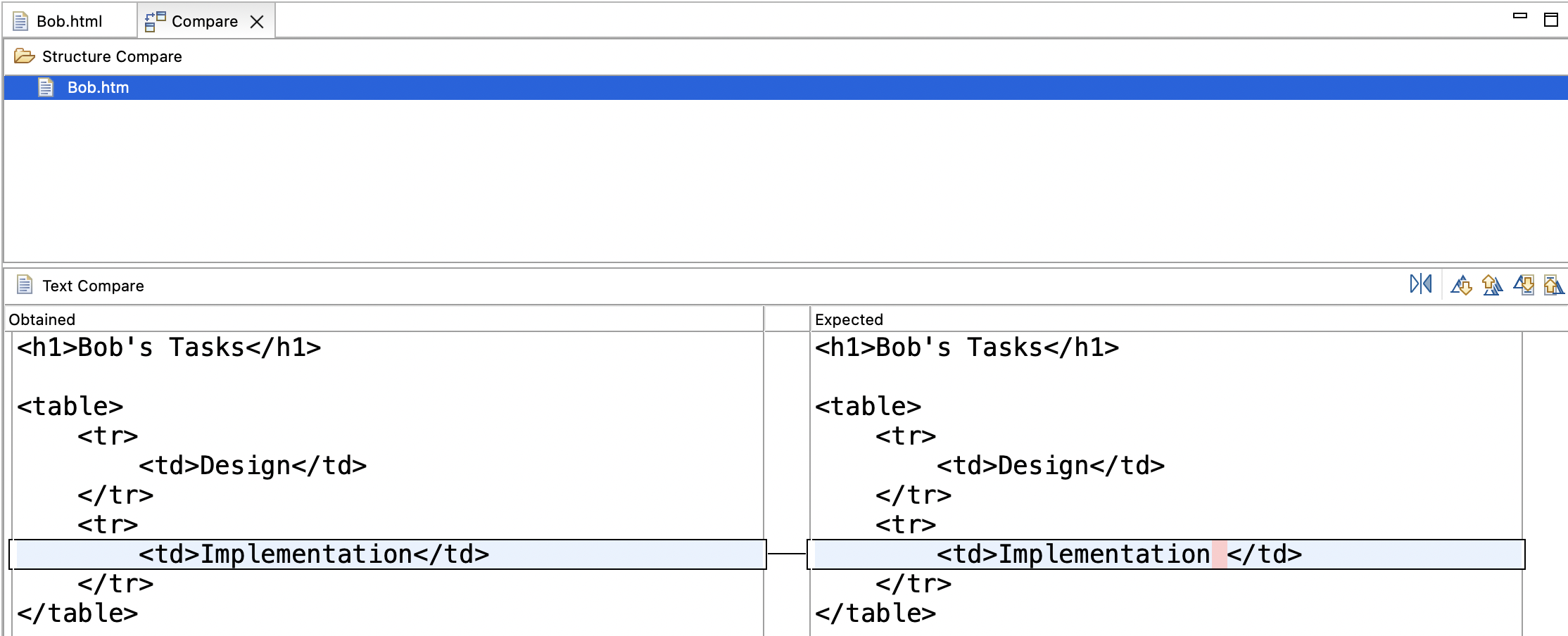Select Bob.htm in the Structure Compare tree
The width and height of the screenshot is (1568, 636).
point(98,87)
